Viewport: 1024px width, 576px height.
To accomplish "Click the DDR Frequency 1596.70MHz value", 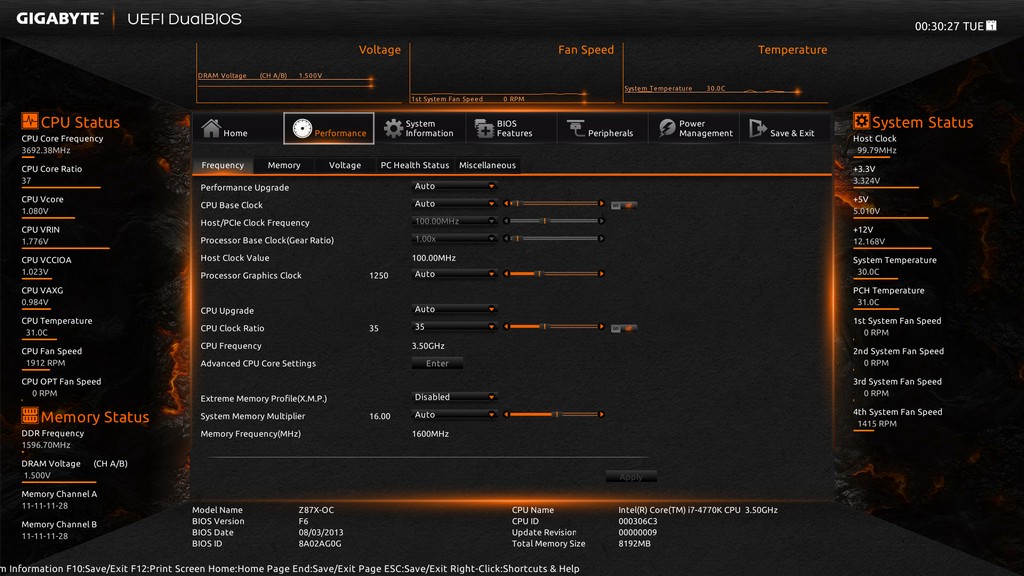I will 46,445.
